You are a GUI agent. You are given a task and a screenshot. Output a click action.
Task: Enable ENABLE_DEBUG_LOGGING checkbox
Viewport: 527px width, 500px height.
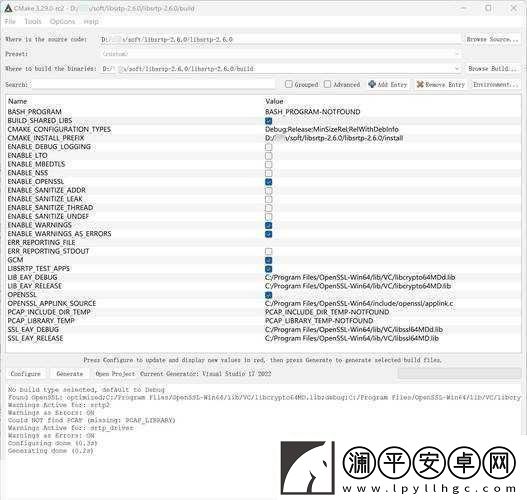(x=268, y=147)
